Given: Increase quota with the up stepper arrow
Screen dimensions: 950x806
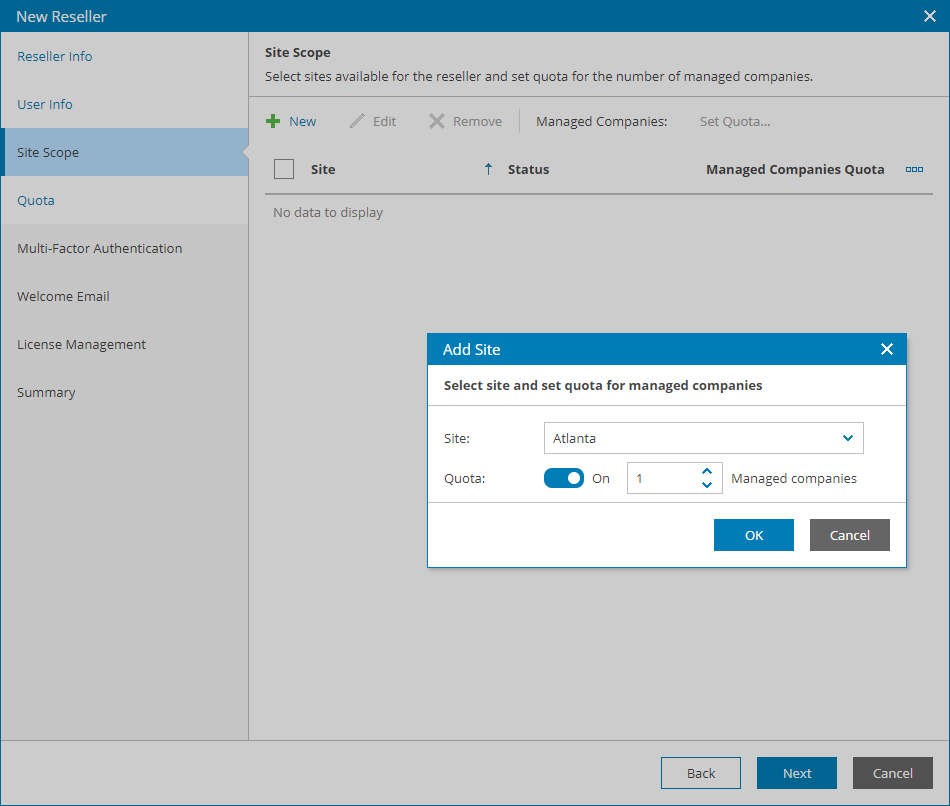Looking at the screenshot, I should pos(706,471).
